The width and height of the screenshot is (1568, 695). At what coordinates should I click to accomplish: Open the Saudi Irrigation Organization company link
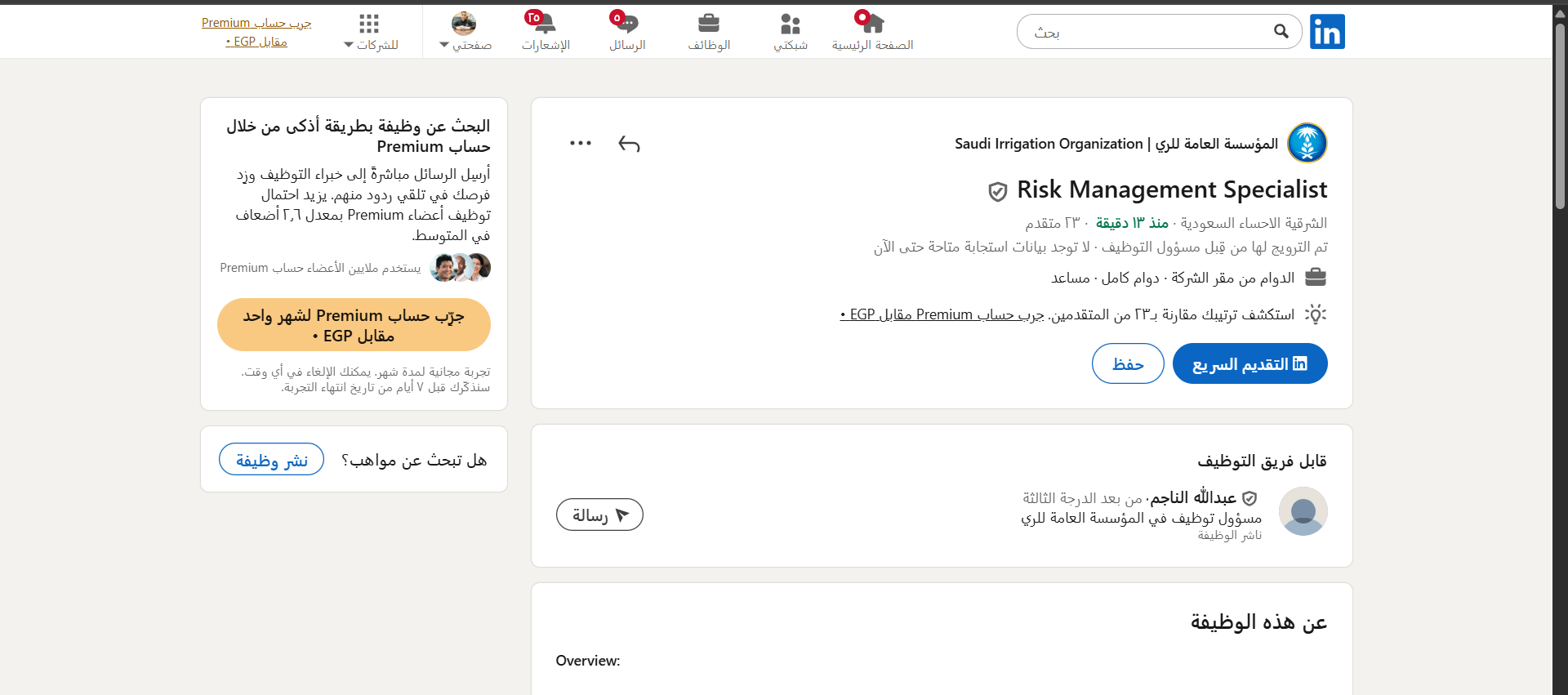pyautogui.click(x=1116, y=144)
